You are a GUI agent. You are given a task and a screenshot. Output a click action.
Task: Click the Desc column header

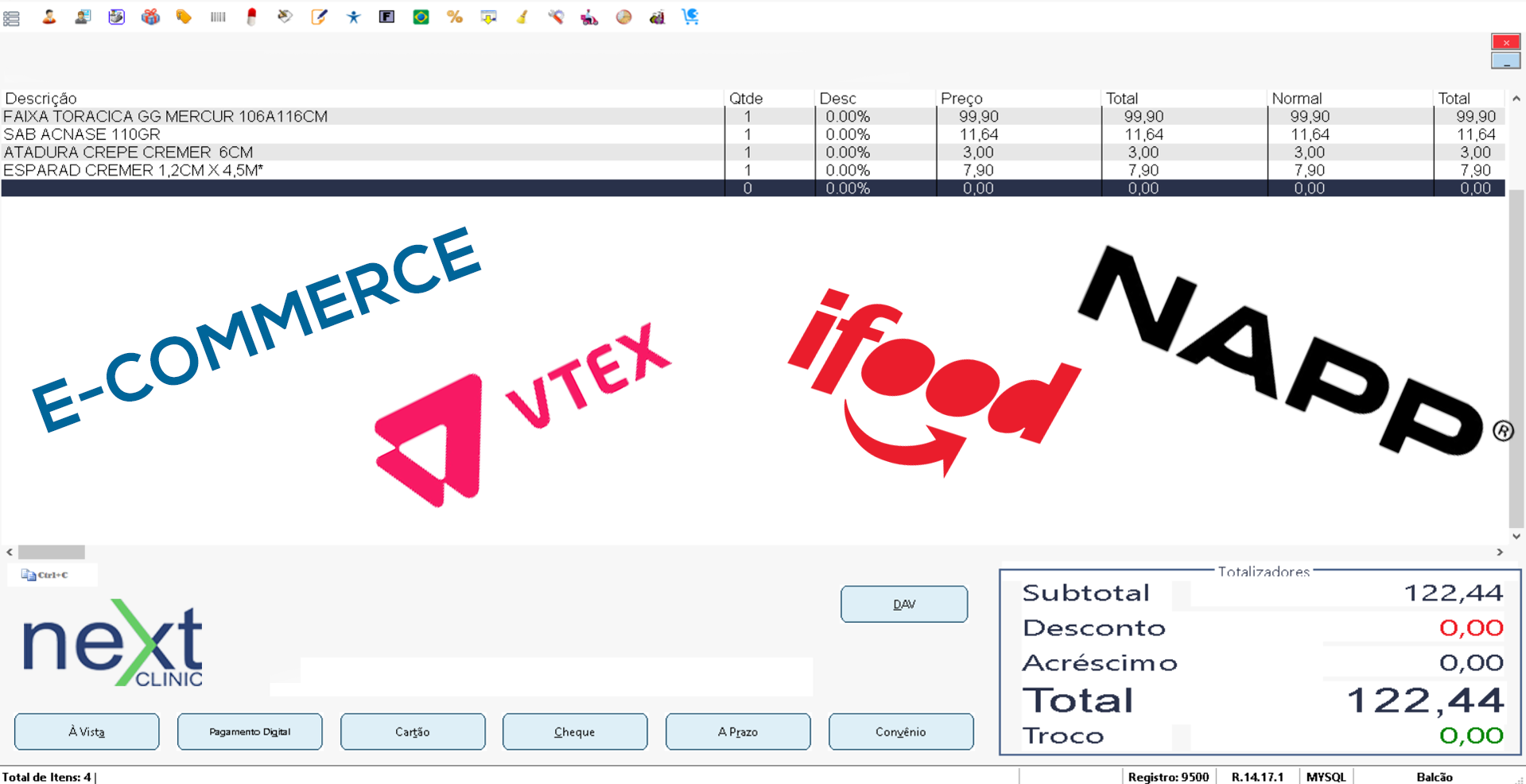click(x=876, y=99)
